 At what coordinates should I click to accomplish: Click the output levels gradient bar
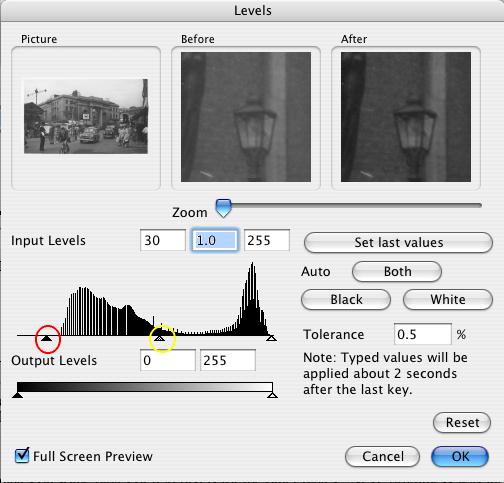click(x=145, y=387)
